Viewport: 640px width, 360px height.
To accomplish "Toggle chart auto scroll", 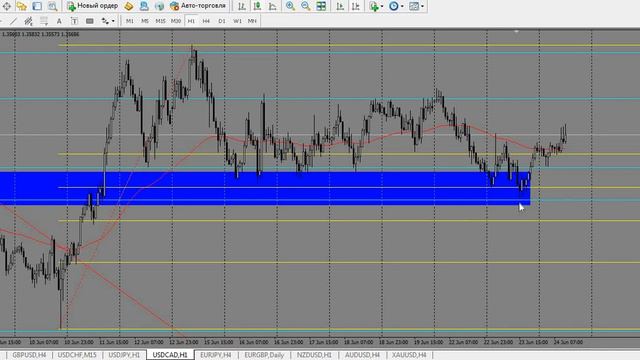I will point(340,6).
